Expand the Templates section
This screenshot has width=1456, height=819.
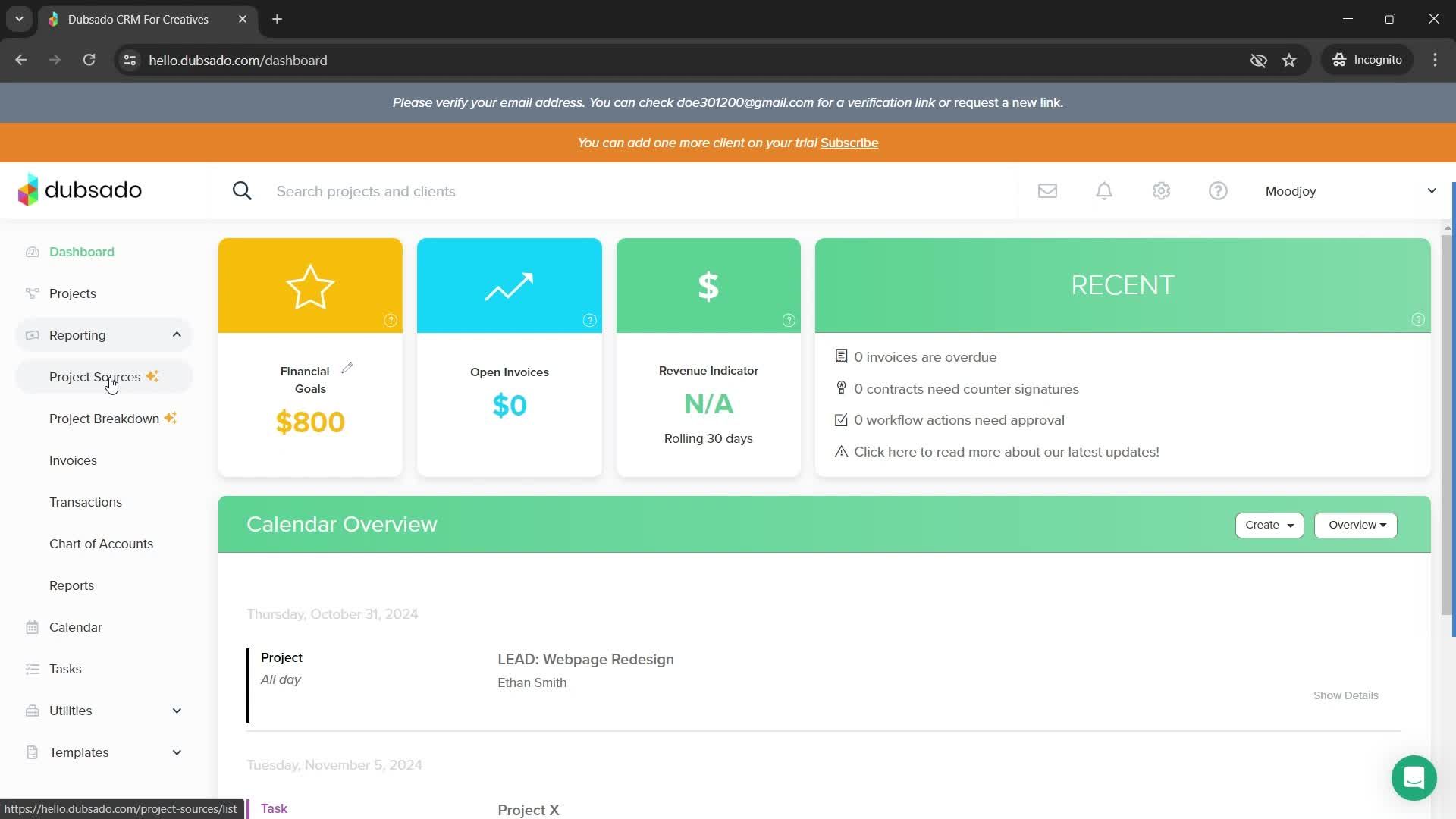pyautogui.click(x=177, y=752)
